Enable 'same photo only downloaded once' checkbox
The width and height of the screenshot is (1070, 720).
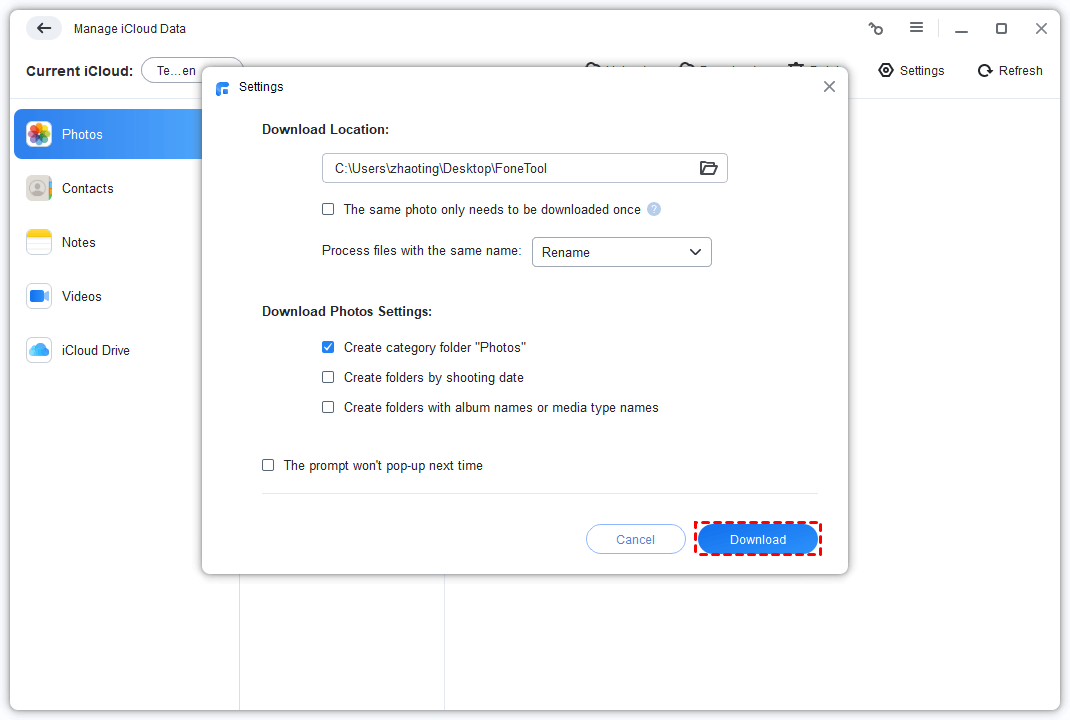(x=328, y=209)
